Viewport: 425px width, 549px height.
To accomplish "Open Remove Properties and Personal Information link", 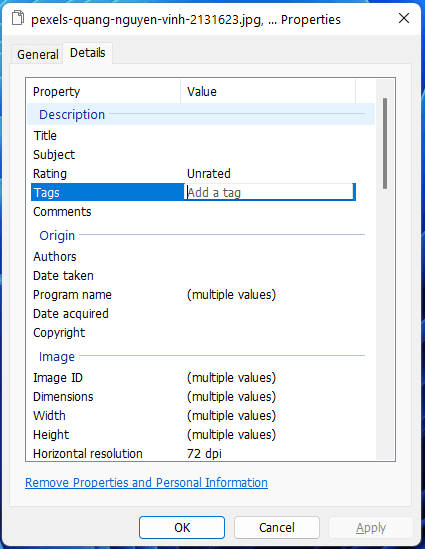I will click(146, 482).
